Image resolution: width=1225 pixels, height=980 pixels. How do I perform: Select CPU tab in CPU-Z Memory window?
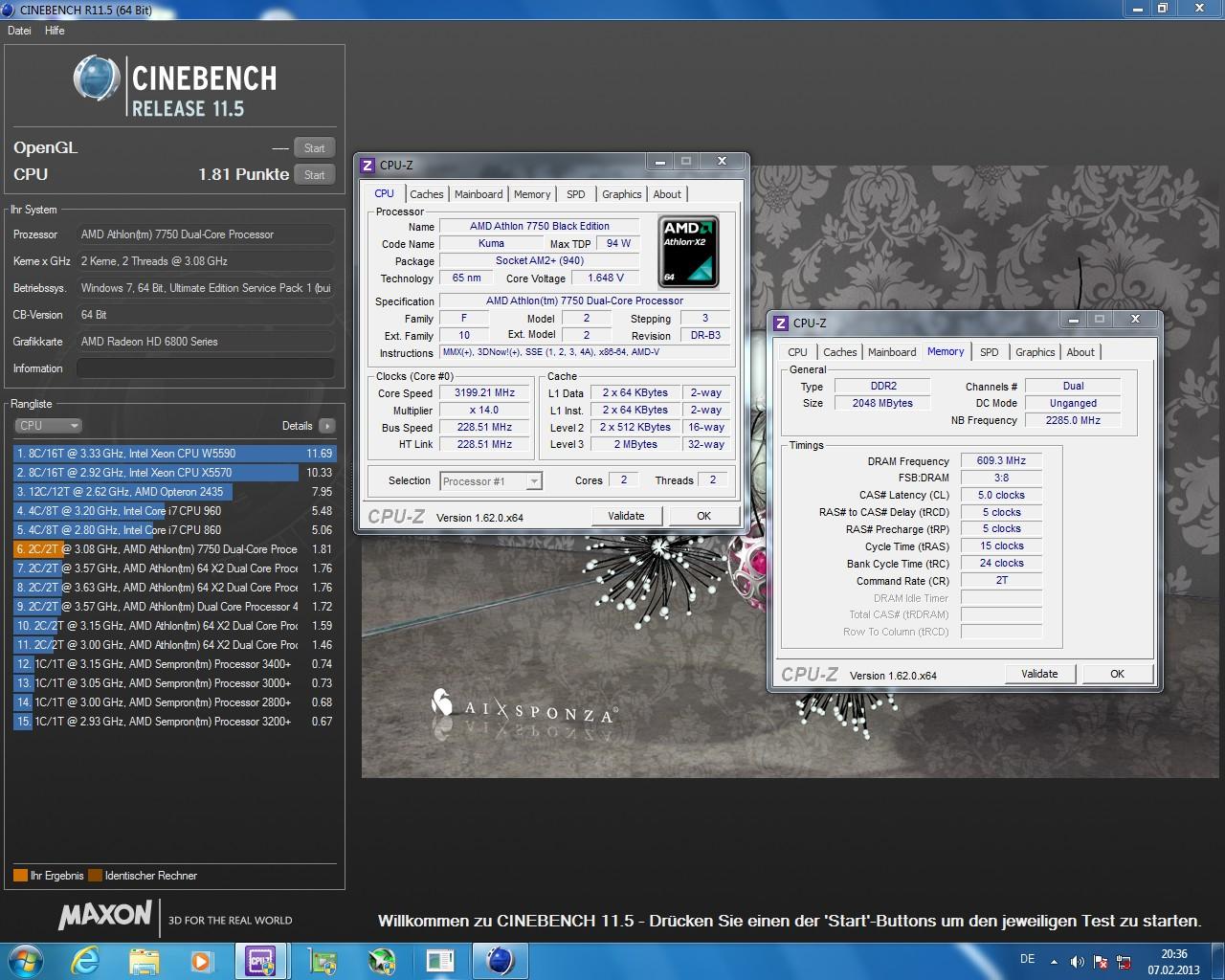[x=797, y=352]
